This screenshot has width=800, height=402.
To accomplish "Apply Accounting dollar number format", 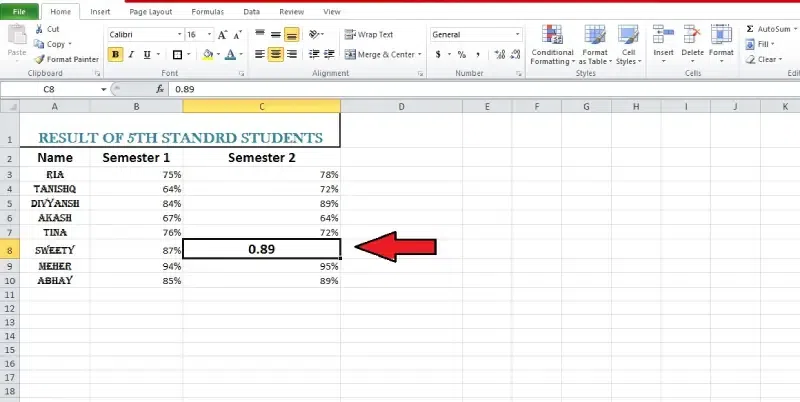I will click(x=438, y=54).
